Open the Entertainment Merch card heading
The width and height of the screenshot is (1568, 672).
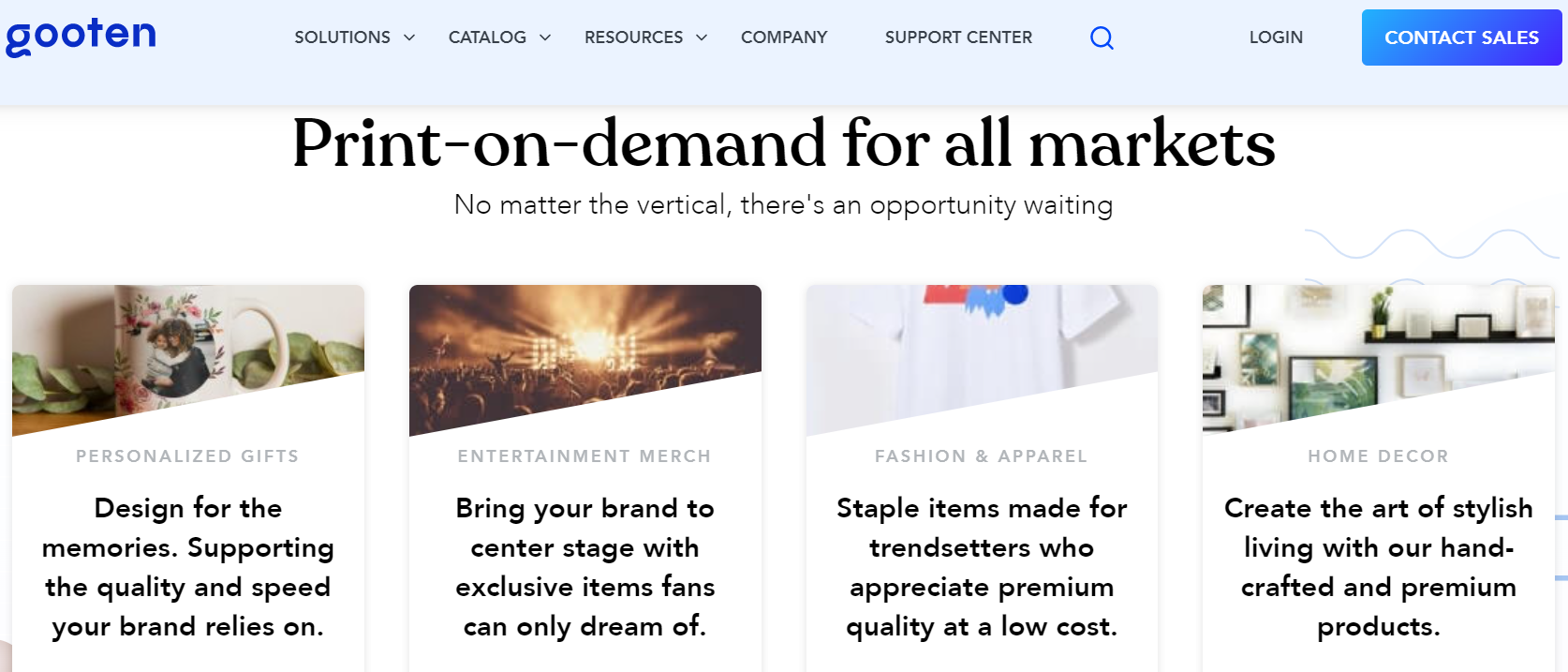tap(584, 456)
